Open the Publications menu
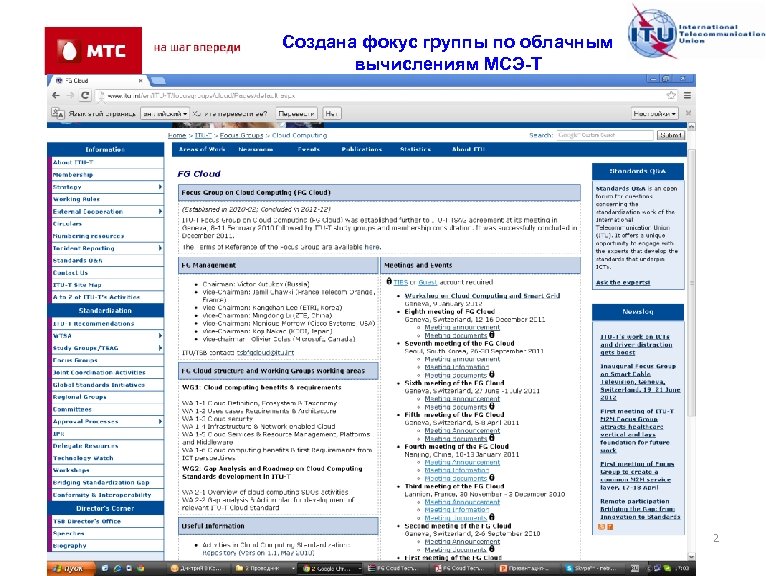 coord(362,149)
